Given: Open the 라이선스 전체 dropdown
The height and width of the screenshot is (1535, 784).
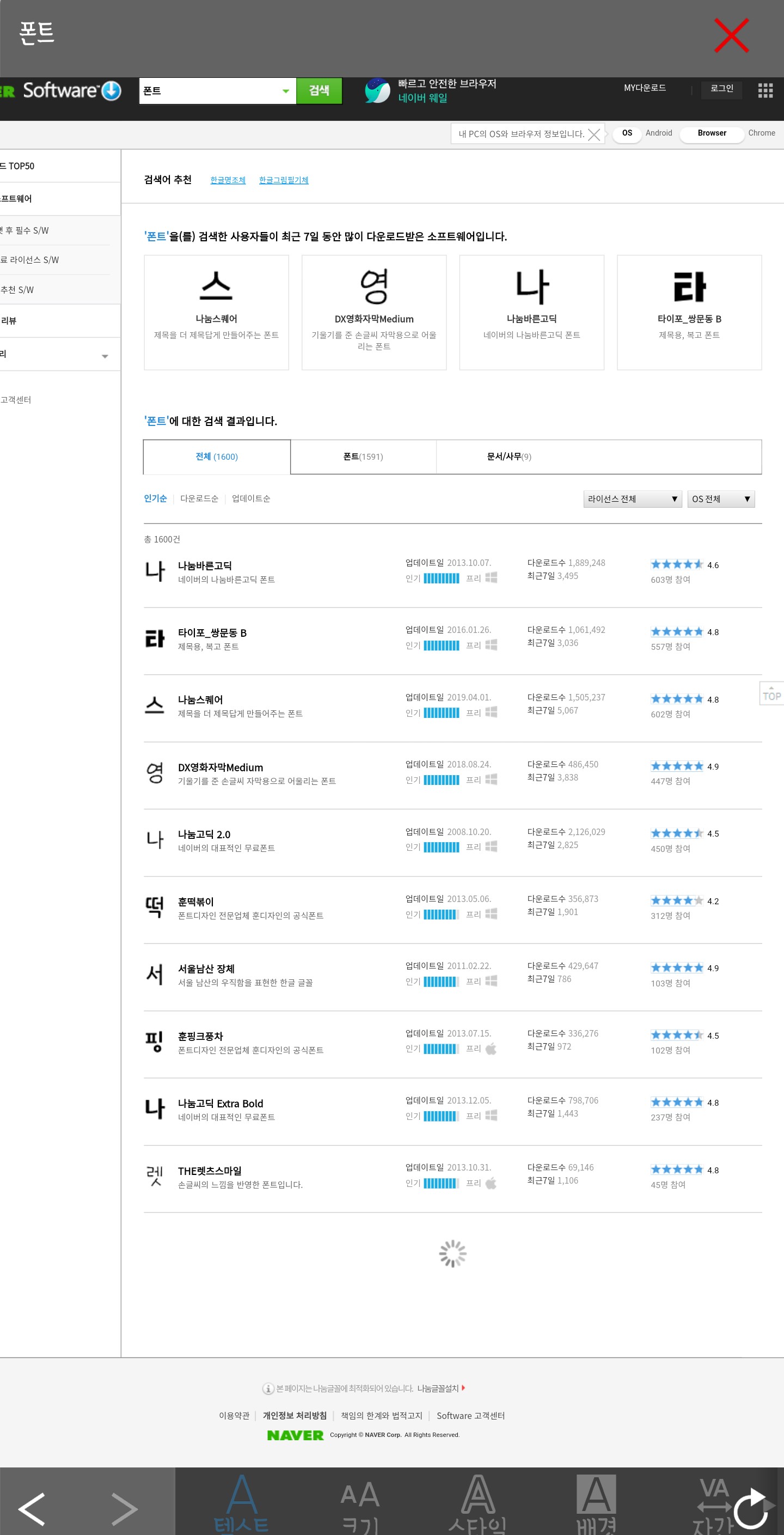Looking at the screenshot, I should click(632, 499).
